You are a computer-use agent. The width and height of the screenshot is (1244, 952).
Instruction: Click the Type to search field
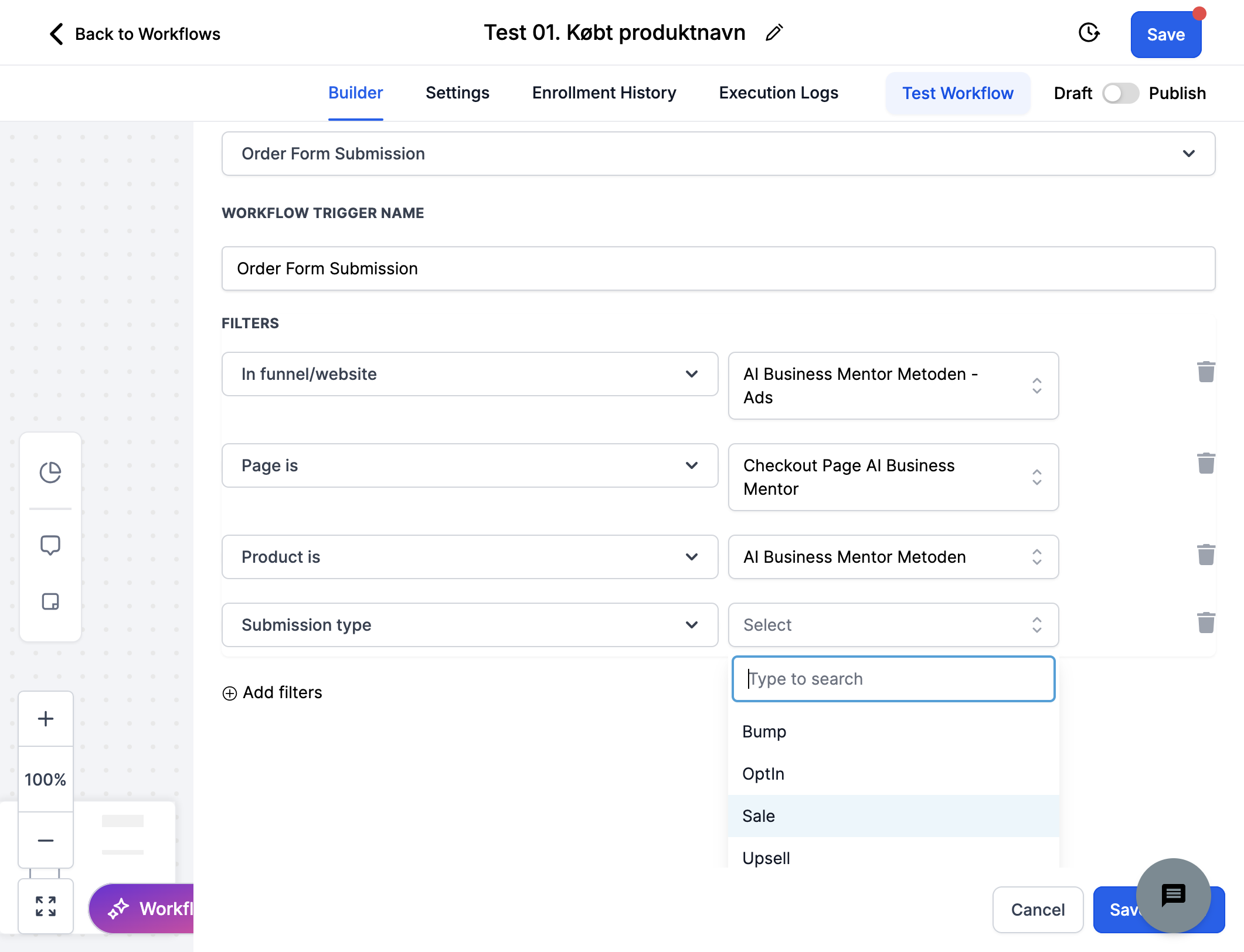(x=893, y=679)
